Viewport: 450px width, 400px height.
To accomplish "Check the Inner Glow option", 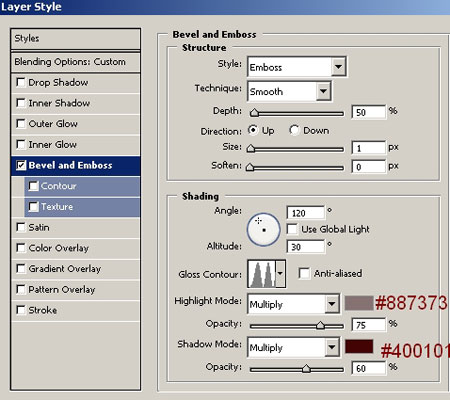I will (x=21, y=144).
